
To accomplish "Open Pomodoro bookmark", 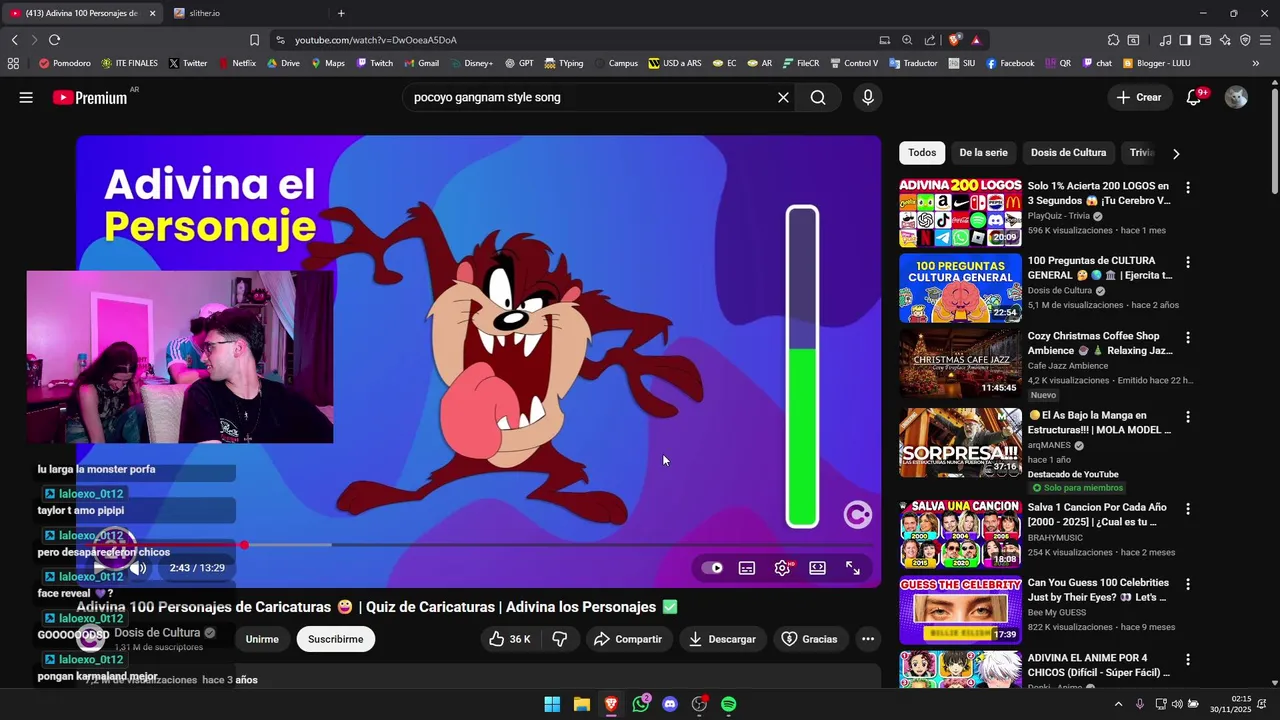I will click(64, 63).
